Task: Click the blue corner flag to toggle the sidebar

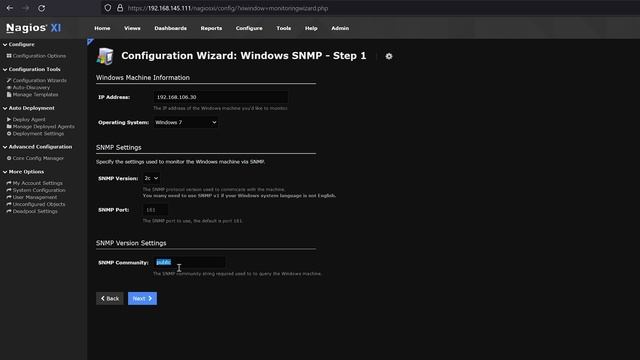Action: [91, 42]
